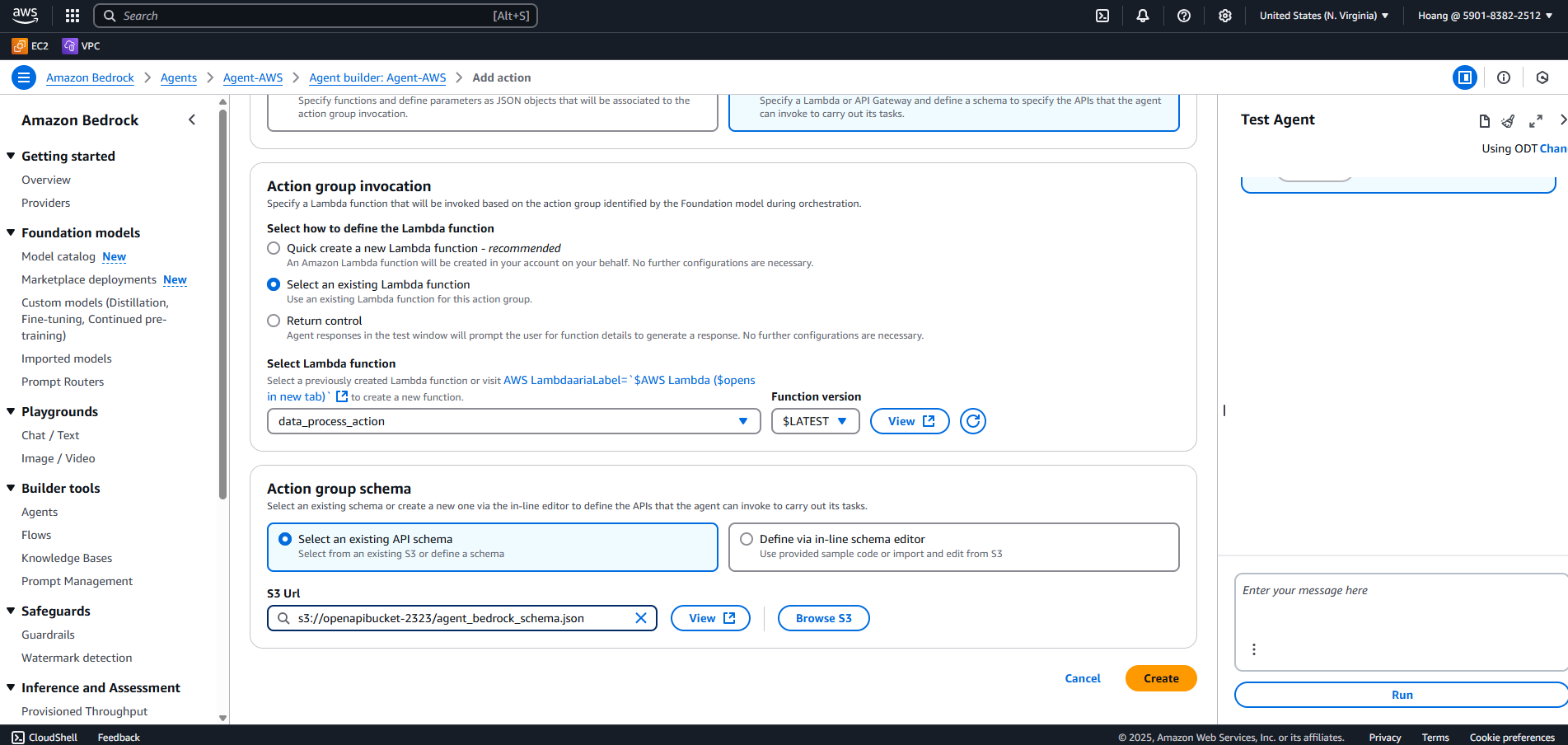Open the info circle icon panel

click(1504, 77)
